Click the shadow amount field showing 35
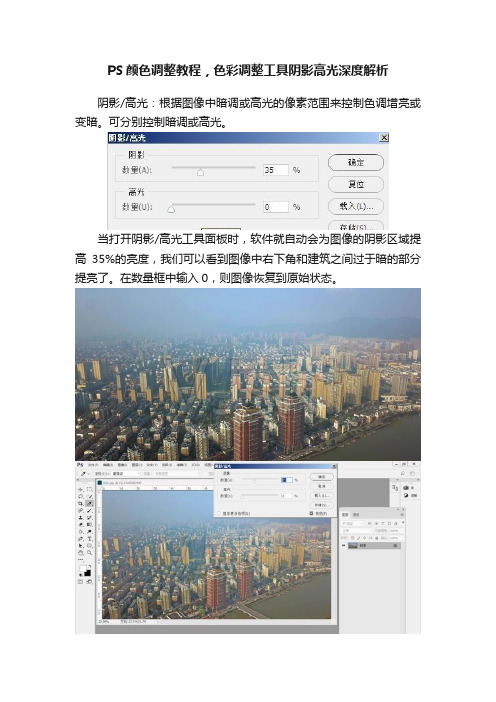The width and height of the screenshot is (496, 702). [x=275, y=170]
